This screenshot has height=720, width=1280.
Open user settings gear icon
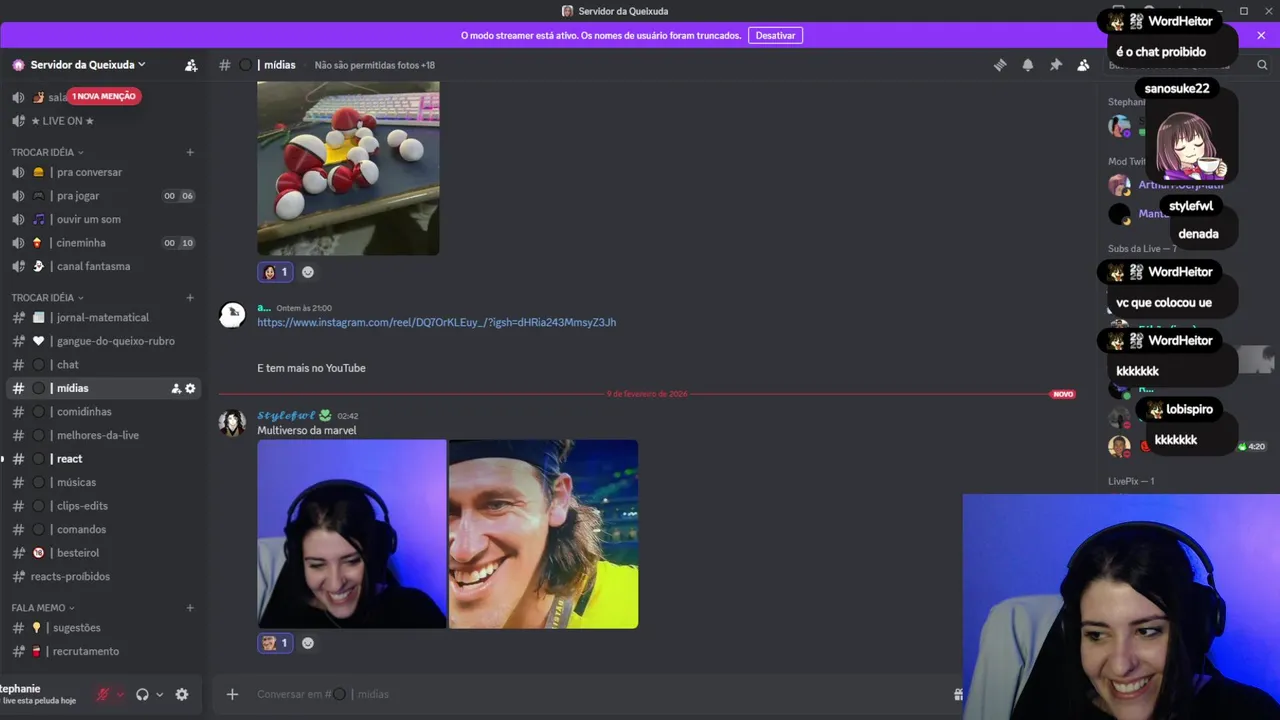182,694
